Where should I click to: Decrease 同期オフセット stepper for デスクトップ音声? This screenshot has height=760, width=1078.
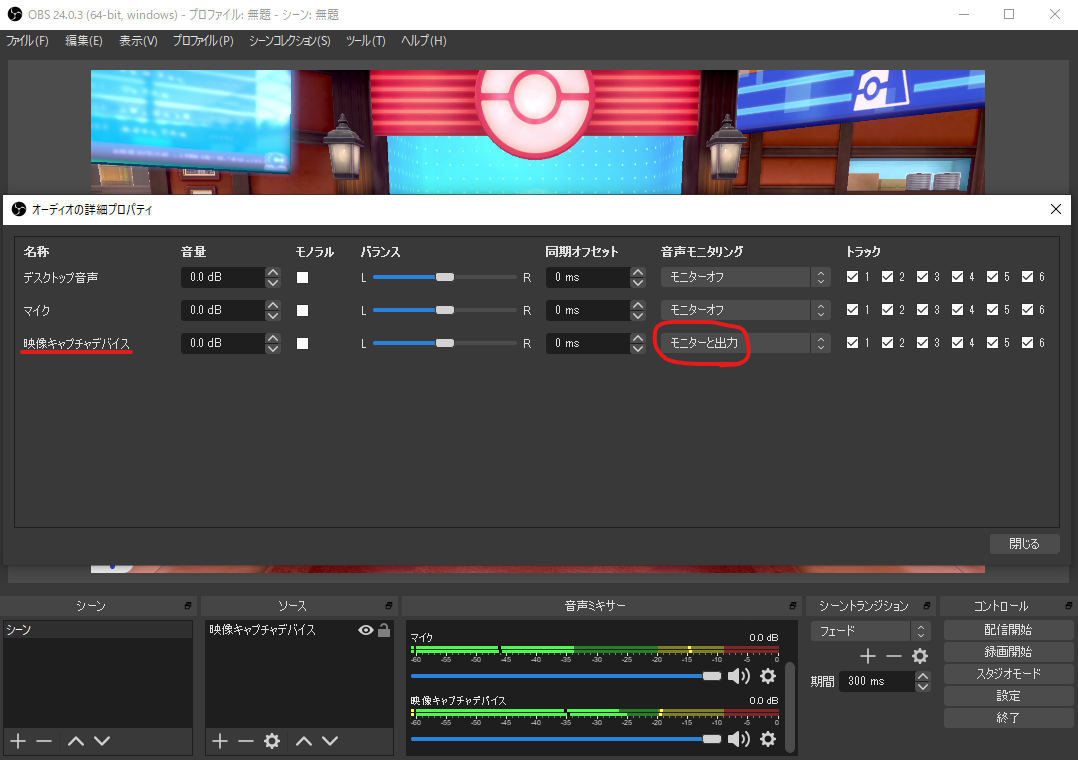pyautogui.click(x=638, y=283)
